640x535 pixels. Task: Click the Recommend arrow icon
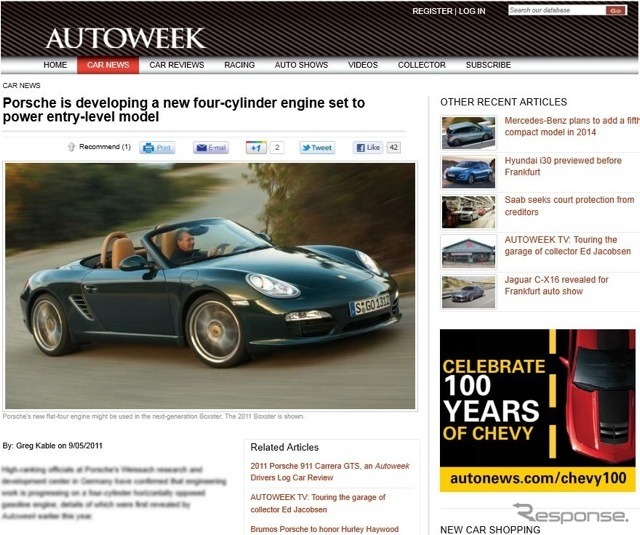point(71,147)
